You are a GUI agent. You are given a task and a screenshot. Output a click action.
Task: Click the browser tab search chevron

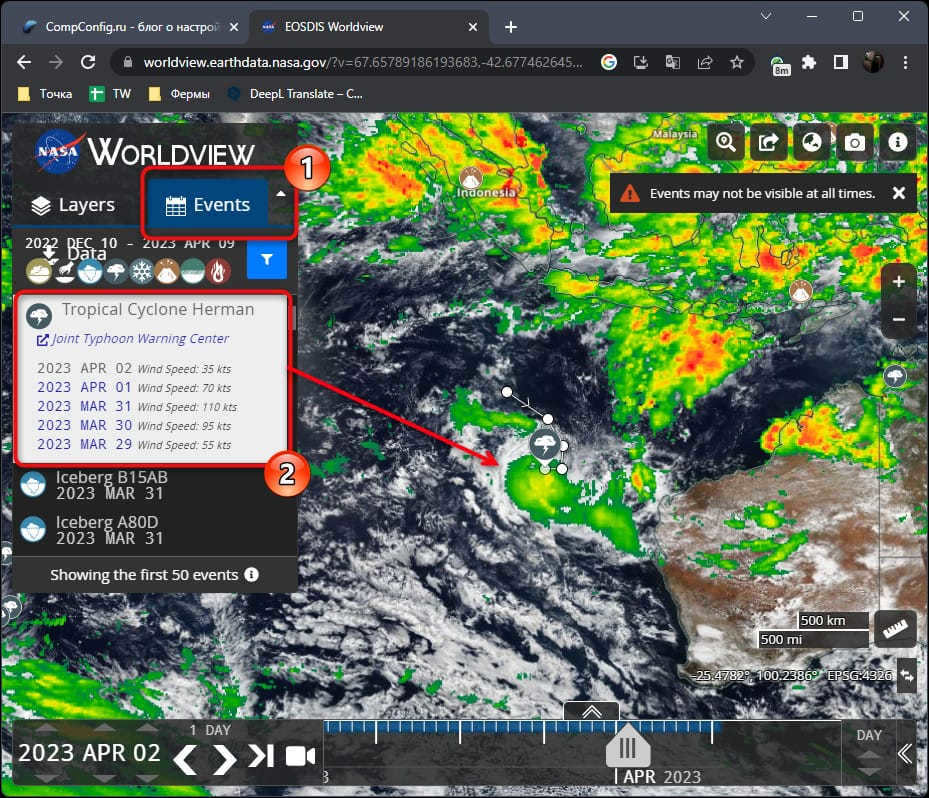pos(766,16)
